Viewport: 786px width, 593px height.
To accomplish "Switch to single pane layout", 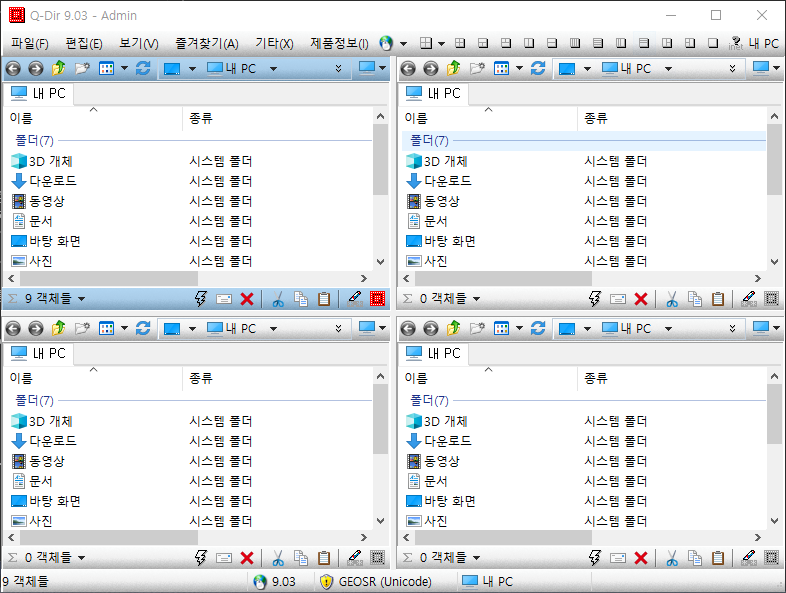I will (x=713, y=44).
